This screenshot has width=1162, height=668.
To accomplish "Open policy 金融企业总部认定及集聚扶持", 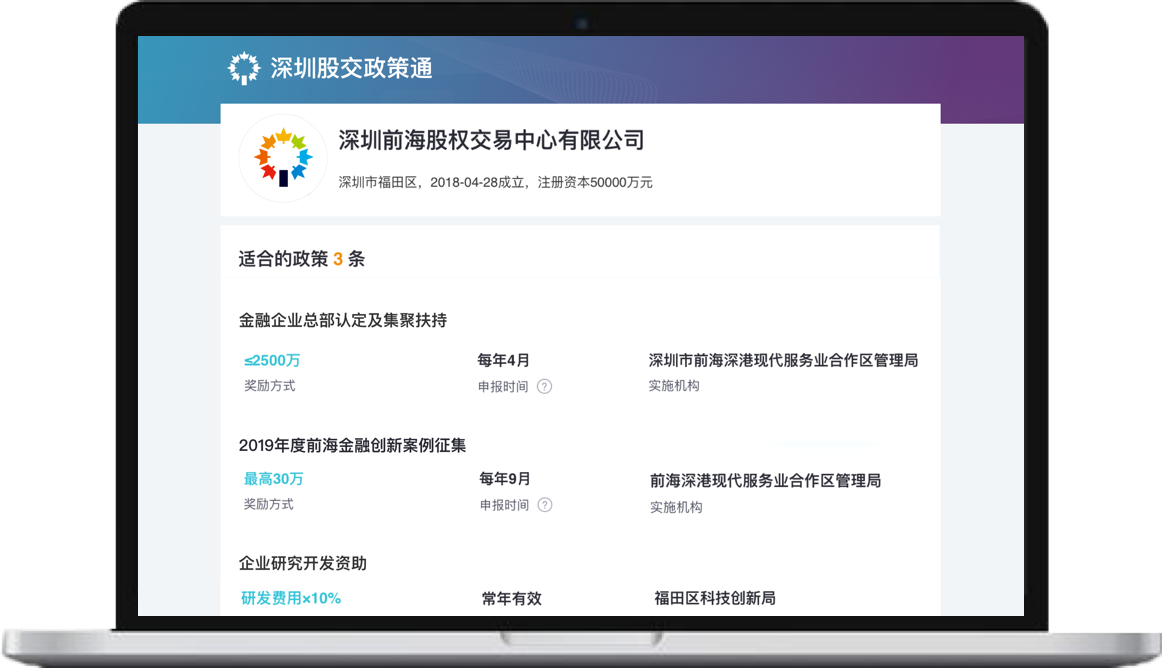I will pos(342,320).
